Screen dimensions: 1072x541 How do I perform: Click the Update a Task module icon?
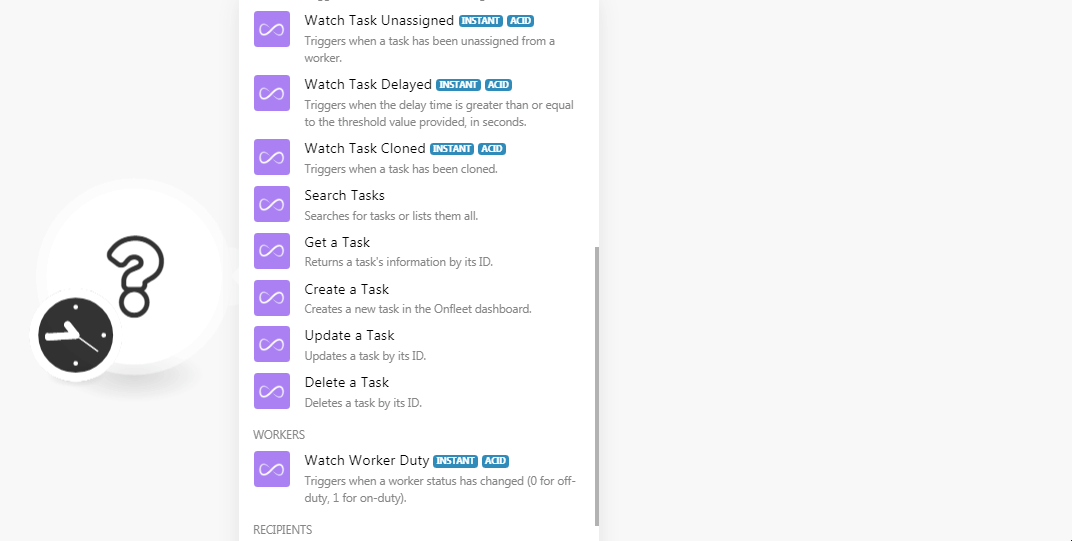[x=272, y=344]
